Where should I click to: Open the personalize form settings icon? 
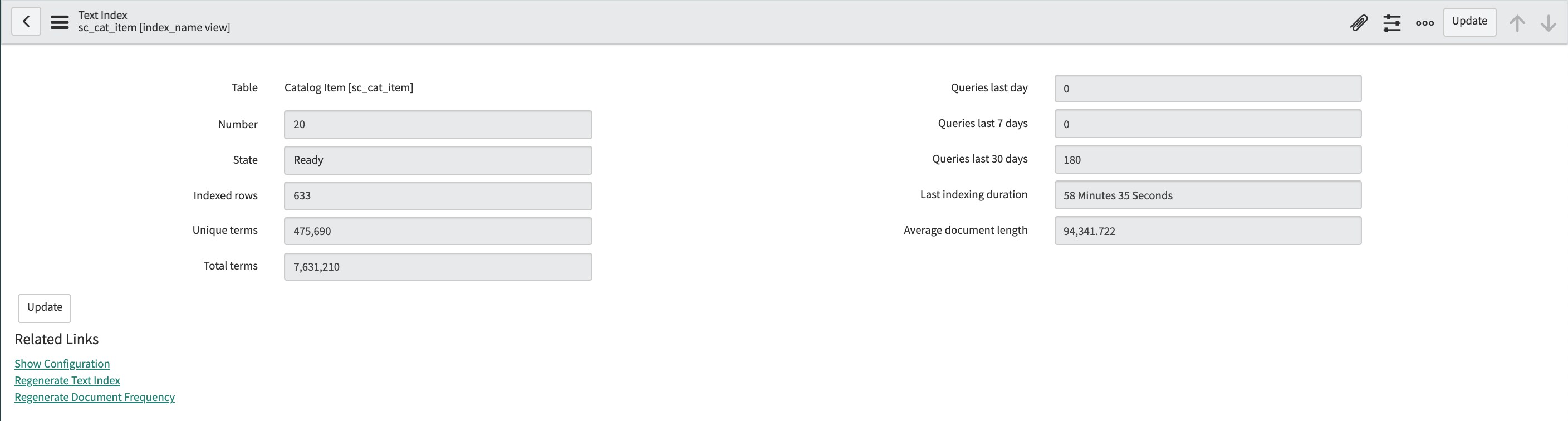[1392, 22]
